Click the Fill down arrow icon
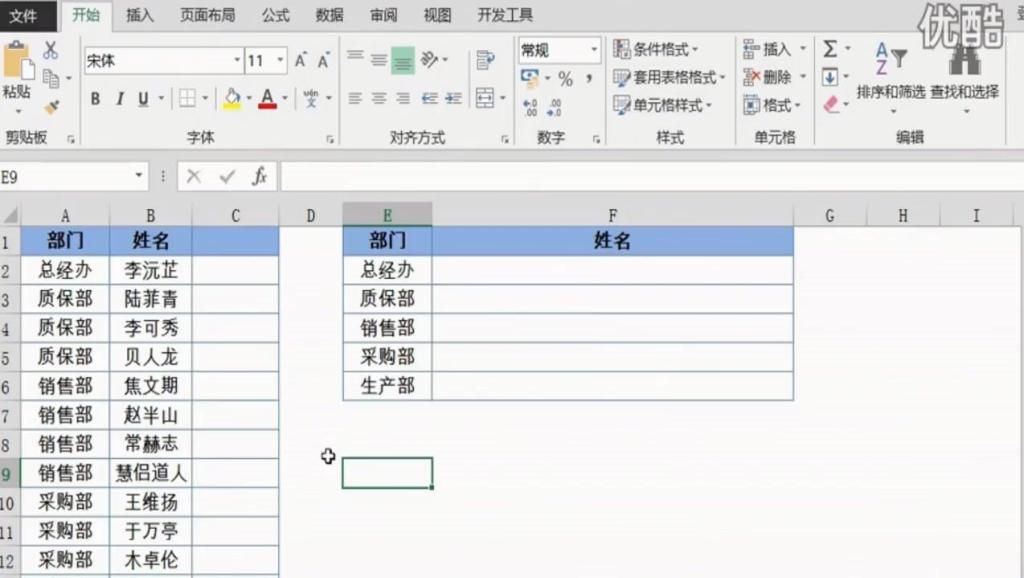 [x=830, y=77]
